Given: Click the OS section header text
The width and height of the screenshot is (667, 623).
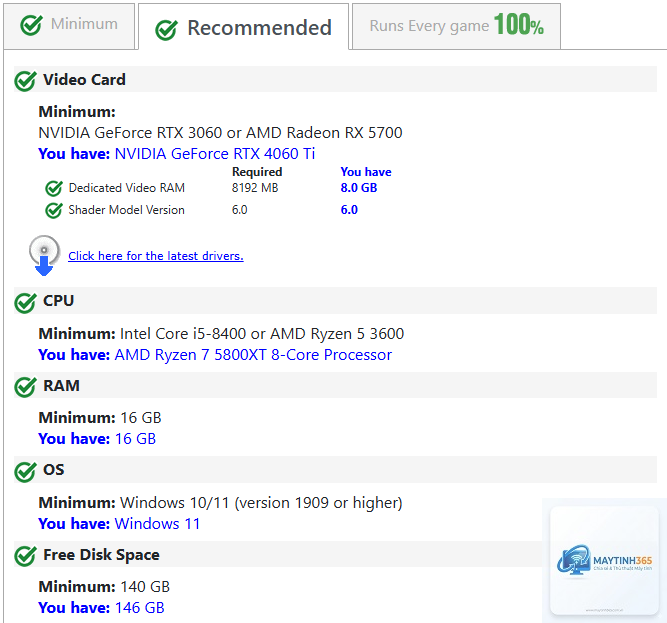Looking at the screenshot, I should click(54, 469).
